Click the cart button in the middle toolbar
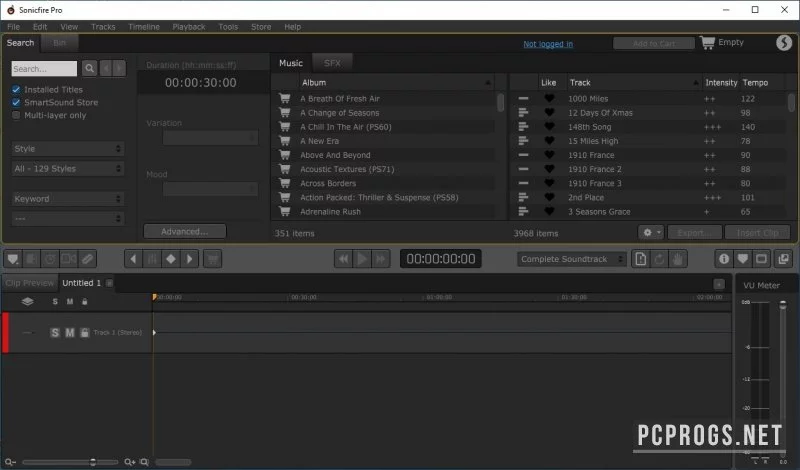Viewport: 800px width, 470px height. 213,259
